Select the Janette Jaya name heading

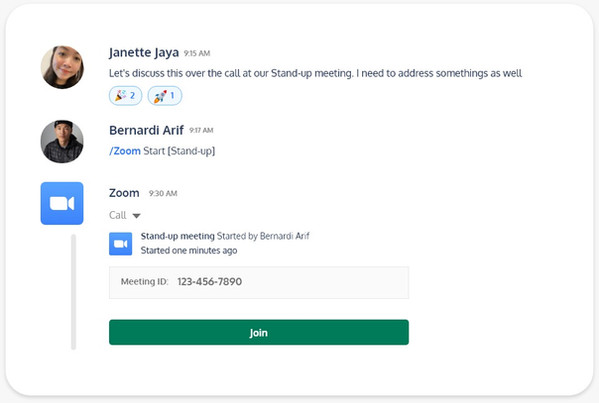(x=144, y=52)
